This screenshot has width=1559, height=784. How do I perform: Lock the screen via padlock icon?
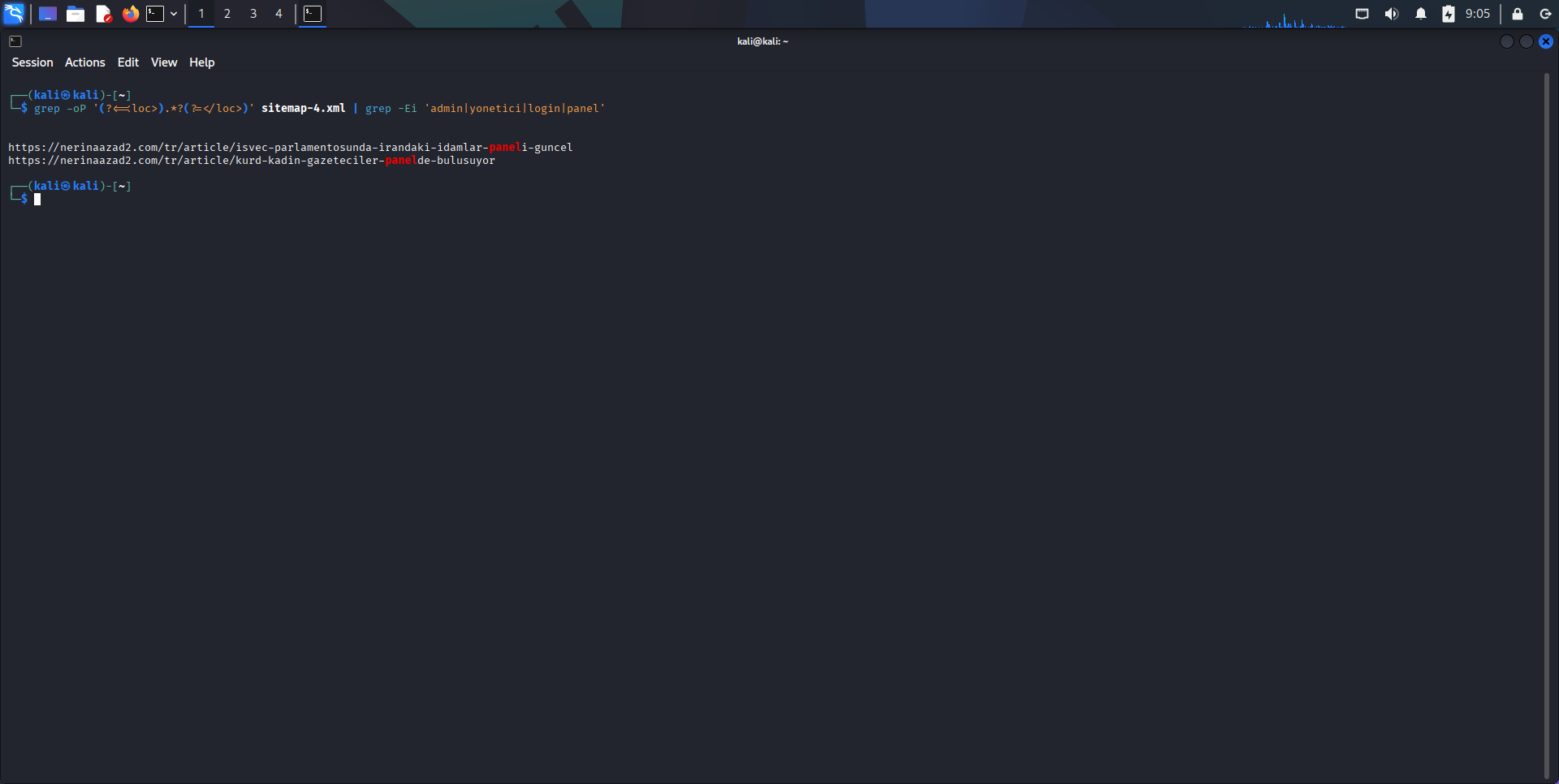[x=1518, y=14]
